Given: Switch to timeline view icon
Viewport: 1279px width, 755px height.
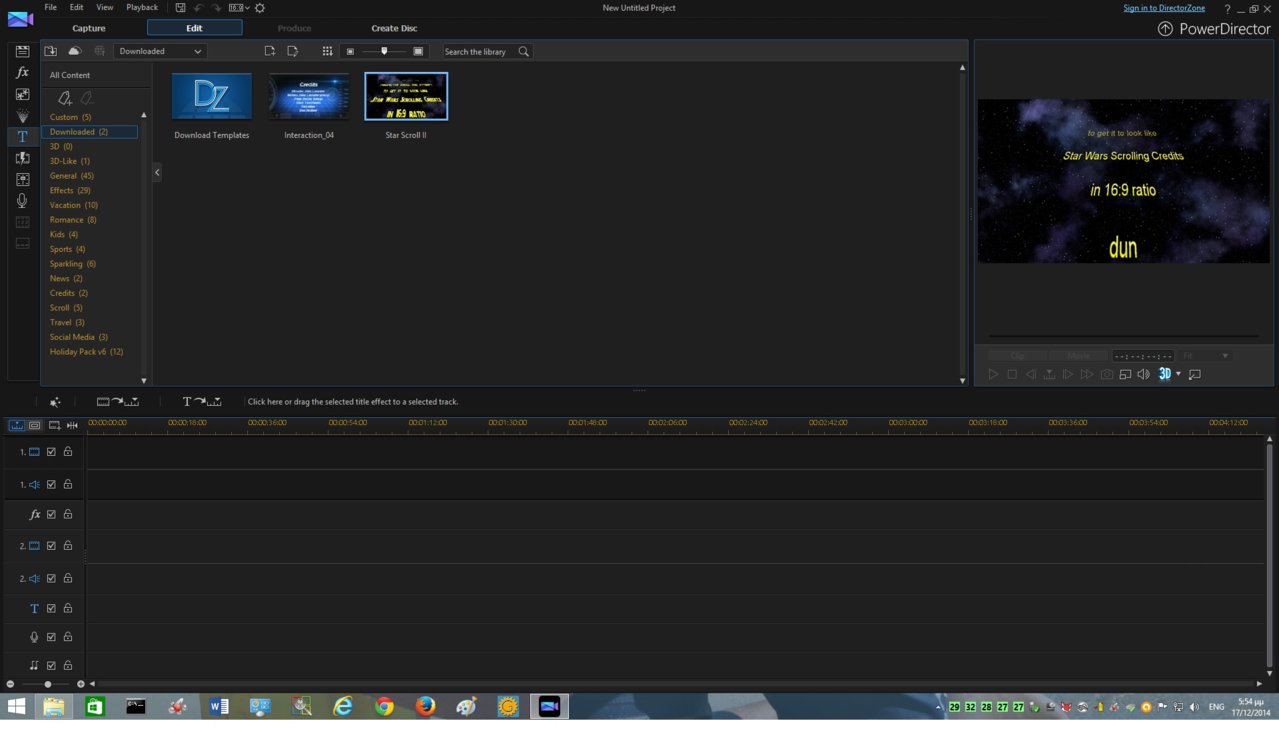Looking at the screenshot, I should pyautogui.click(x=17, y=425).
